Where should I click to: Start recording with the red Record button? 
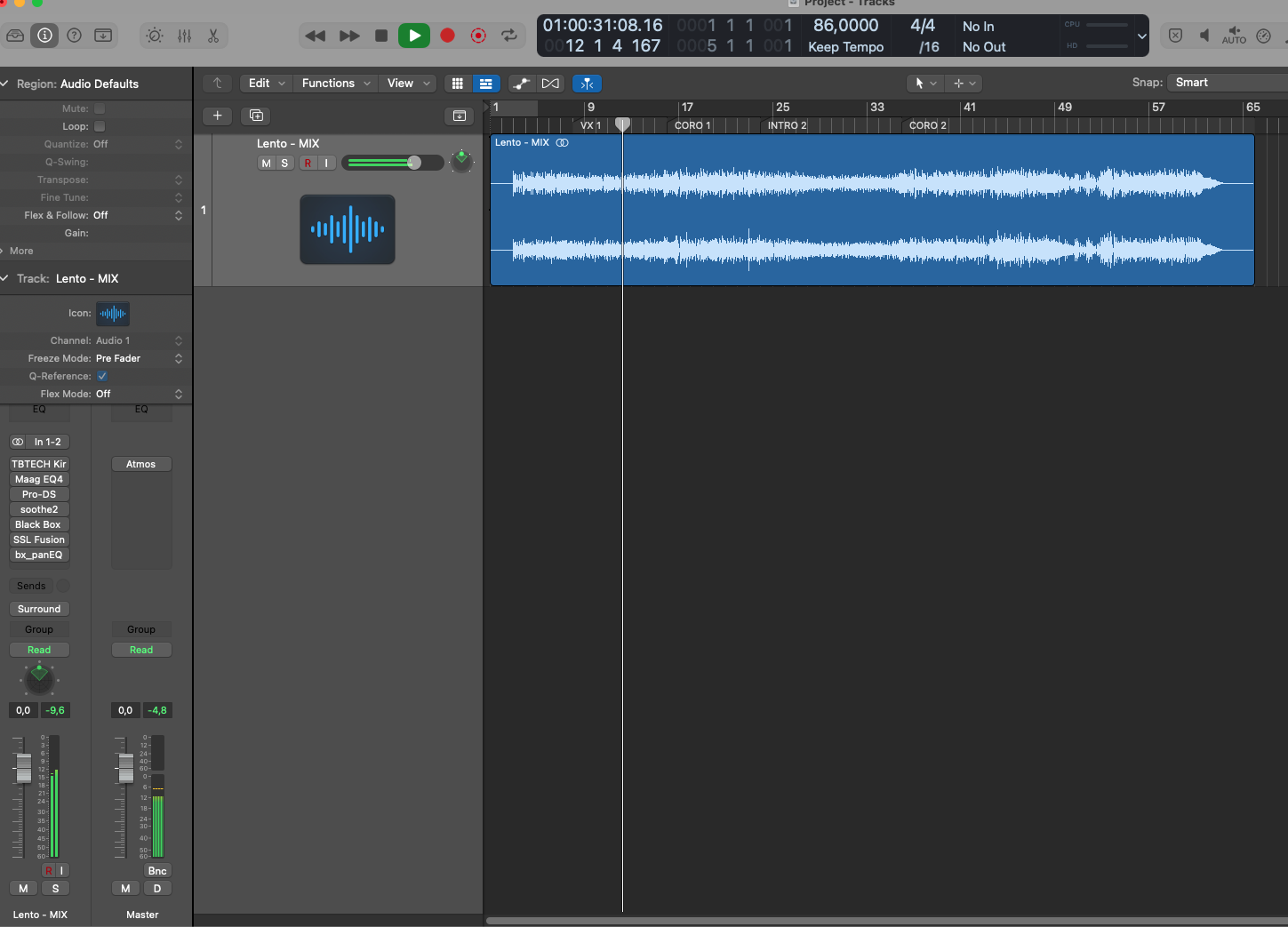click(448, 36)
